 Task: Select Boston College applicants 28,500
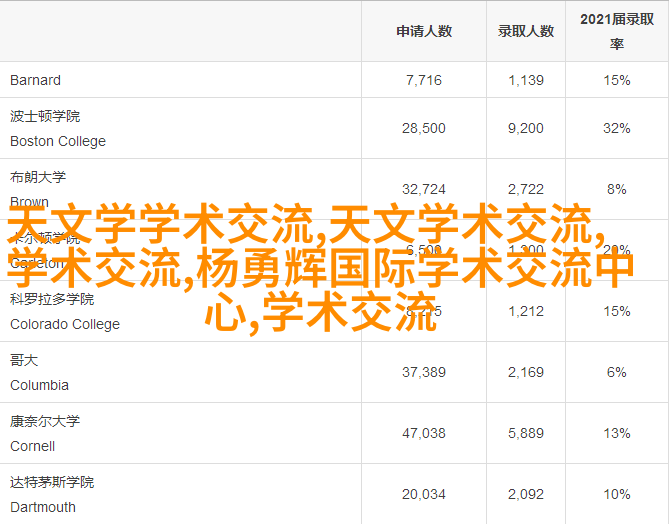424,128
